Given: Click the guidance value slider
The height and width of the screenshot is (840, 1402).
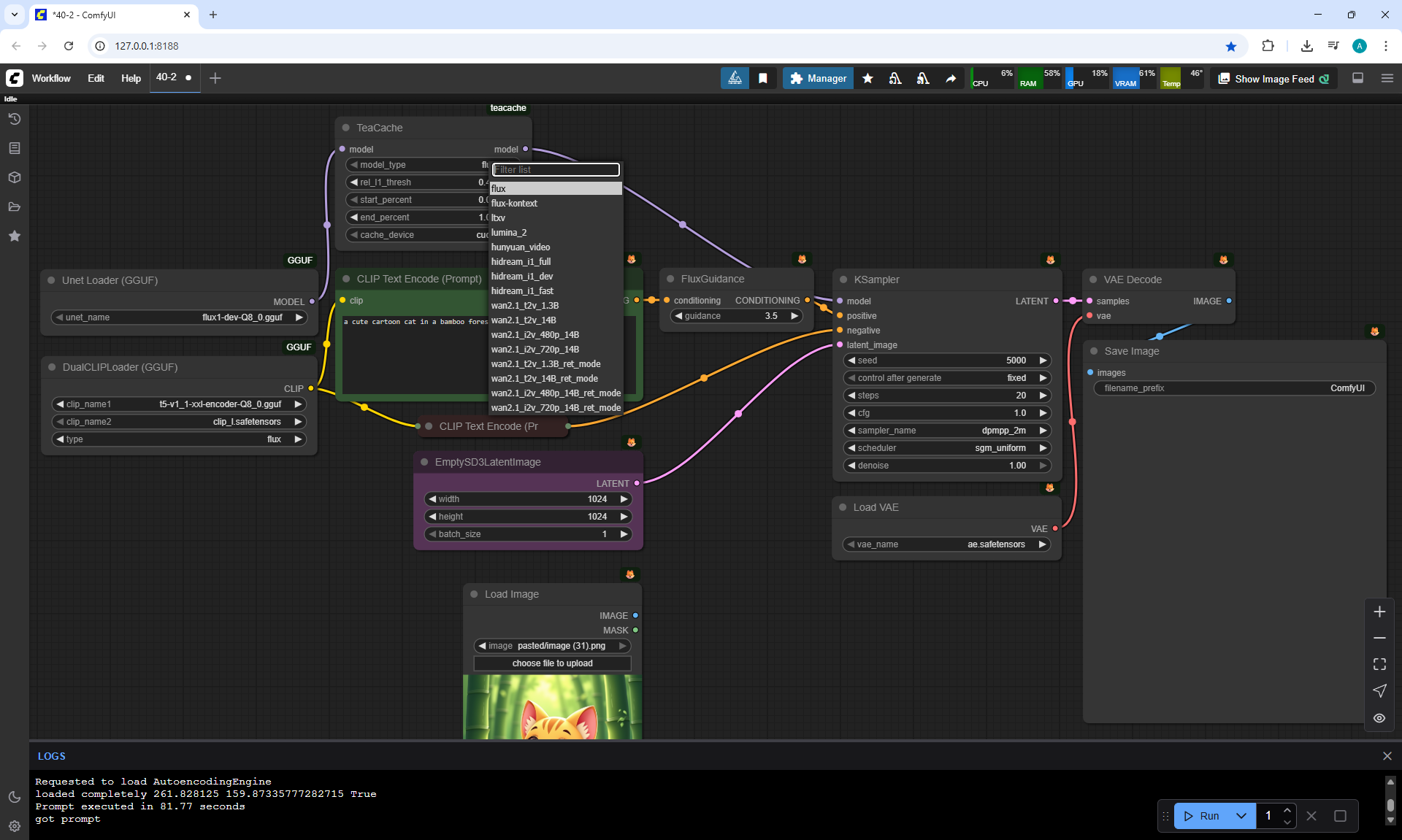Looking at the screenshot, I should pyautogui.click(x=738, y=316).
